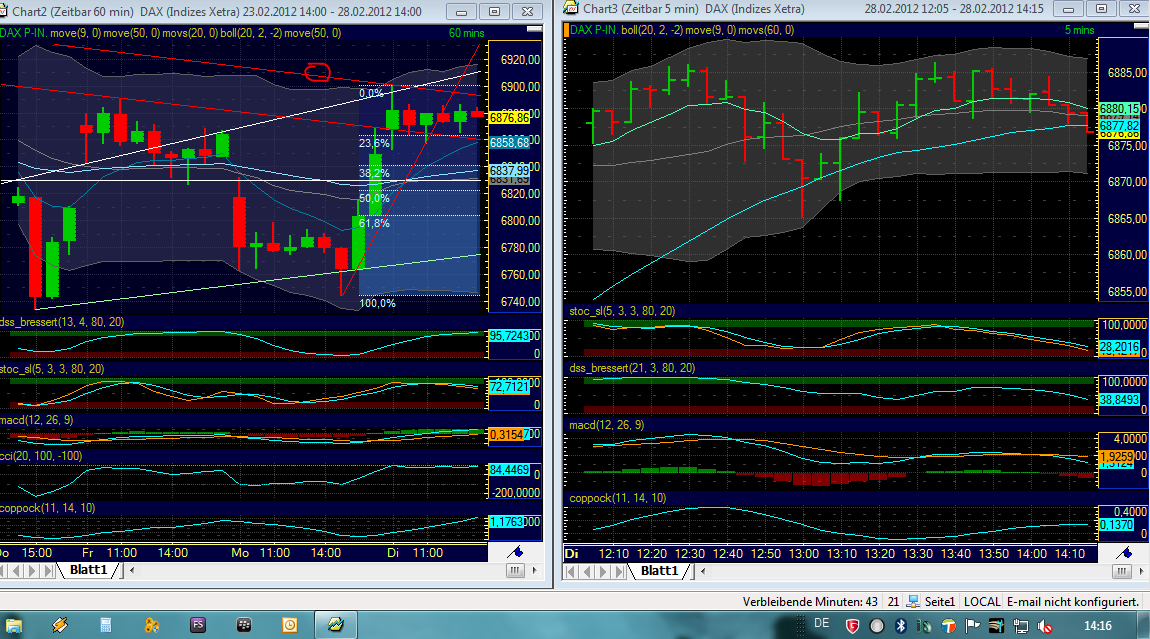Open the Calculator from the taskbar

pos(105,624)
